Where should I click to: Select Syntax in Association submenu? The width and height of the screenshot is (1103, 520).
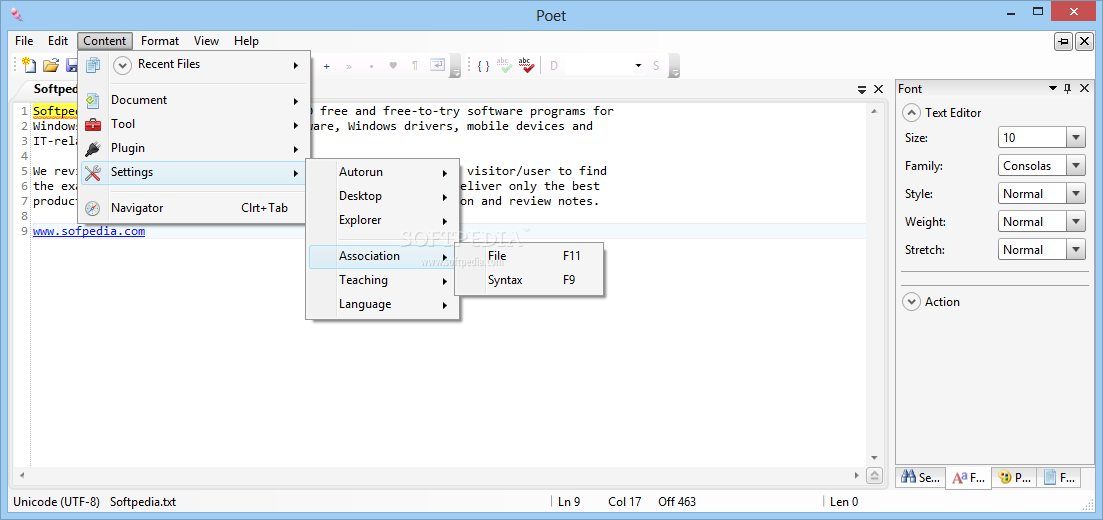tap(529, 280)
